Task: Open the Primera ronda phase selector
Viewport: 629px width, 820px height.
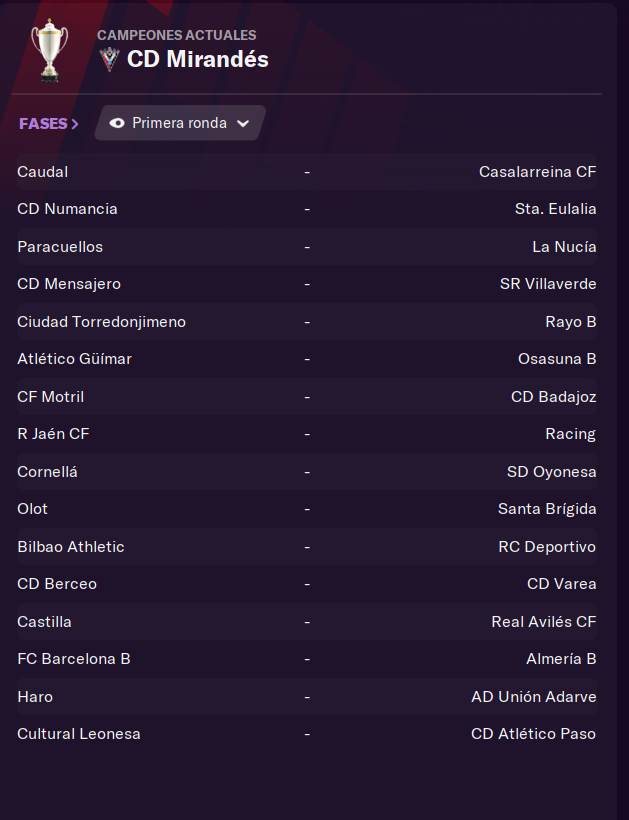Action: point(180,123)
